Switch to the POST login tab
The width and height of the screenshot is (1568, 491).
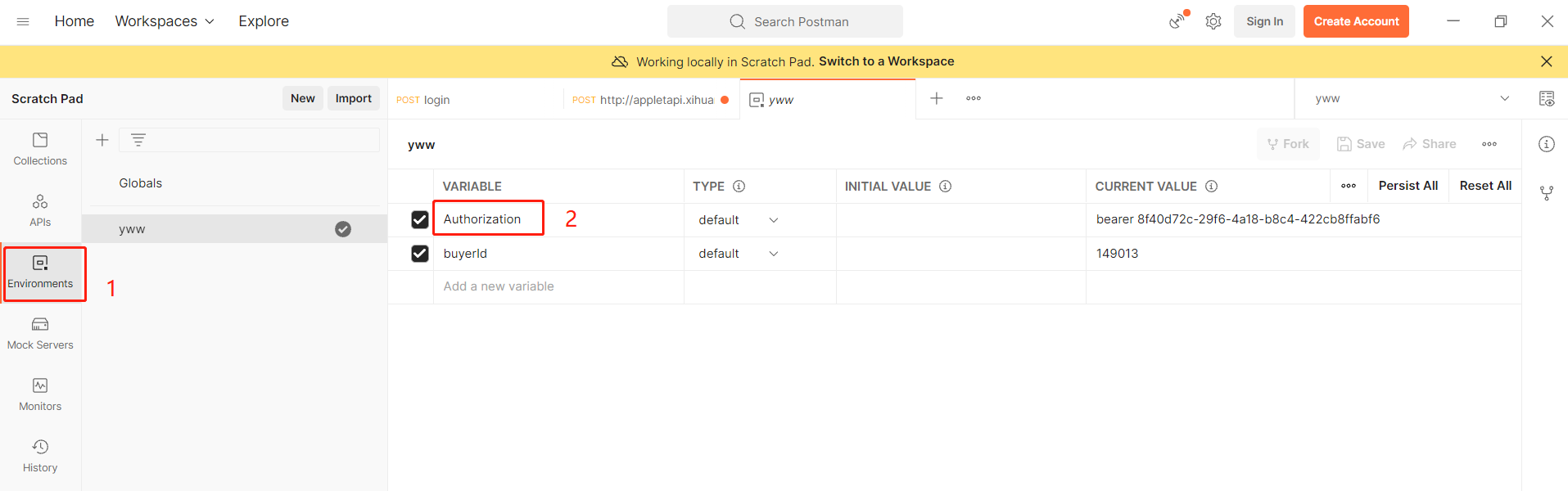(476, 100)
